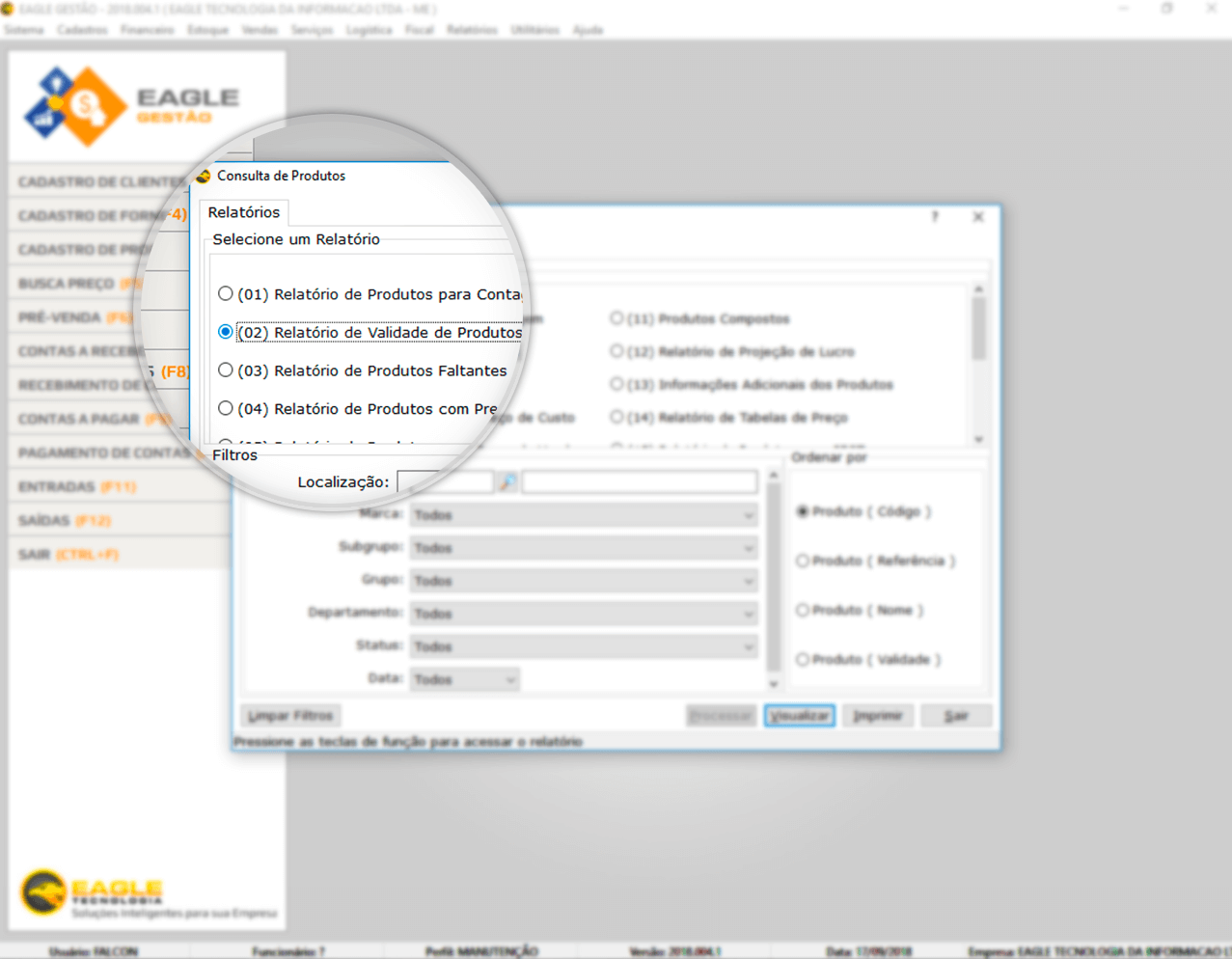Click the Consulta de Produtos title icon
This screenshot has height=959, width=1232.
(x=204, y=176)
